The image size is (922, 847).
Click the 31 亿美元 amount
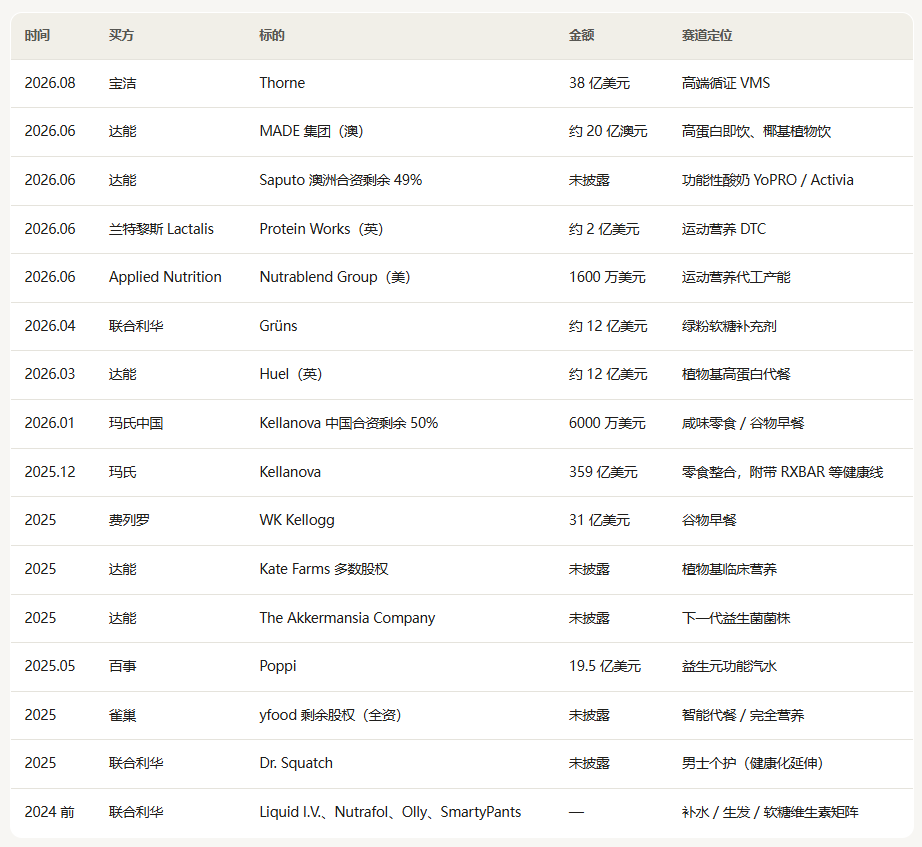click(x=599, y=520)
